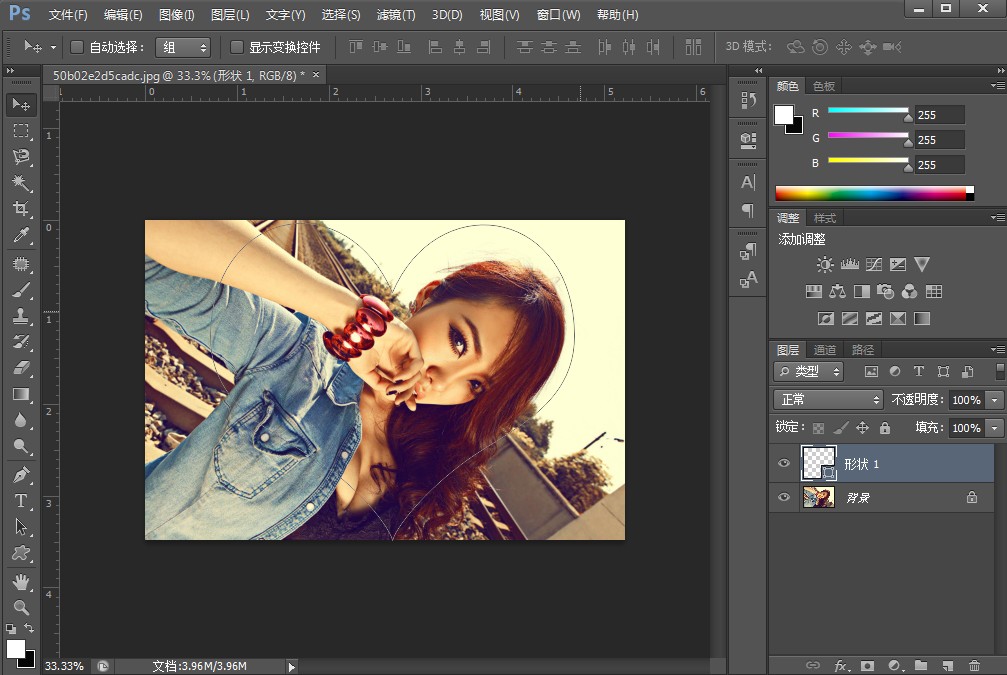Open the Adjustments panel options menu
The height and width of the screenshot is (675, 1007).
pyautogui.click(x=997, y=218)
